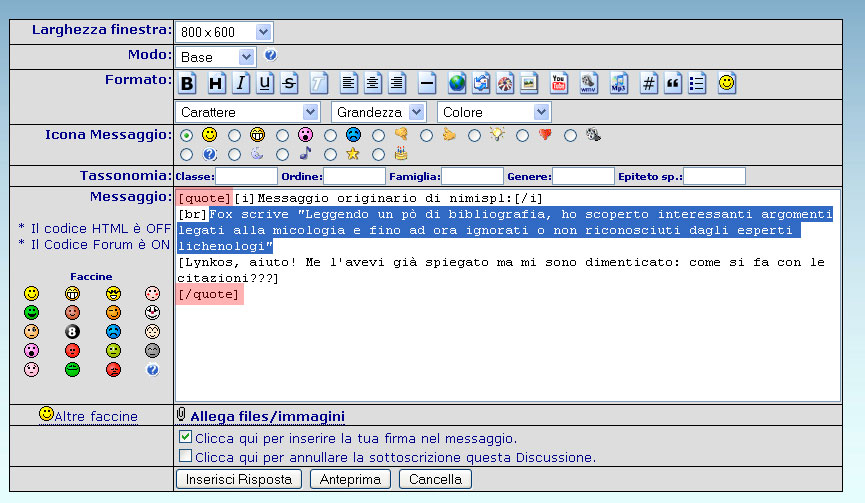Image resolution: width=865 pixels, height=503 pixels.
Task: Insert WMV video file
Action: pyautogui.click(x=589, y=83)
